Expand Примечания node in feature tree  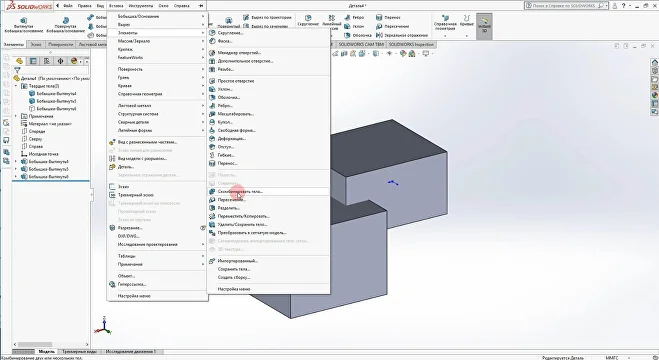[16, 116]
